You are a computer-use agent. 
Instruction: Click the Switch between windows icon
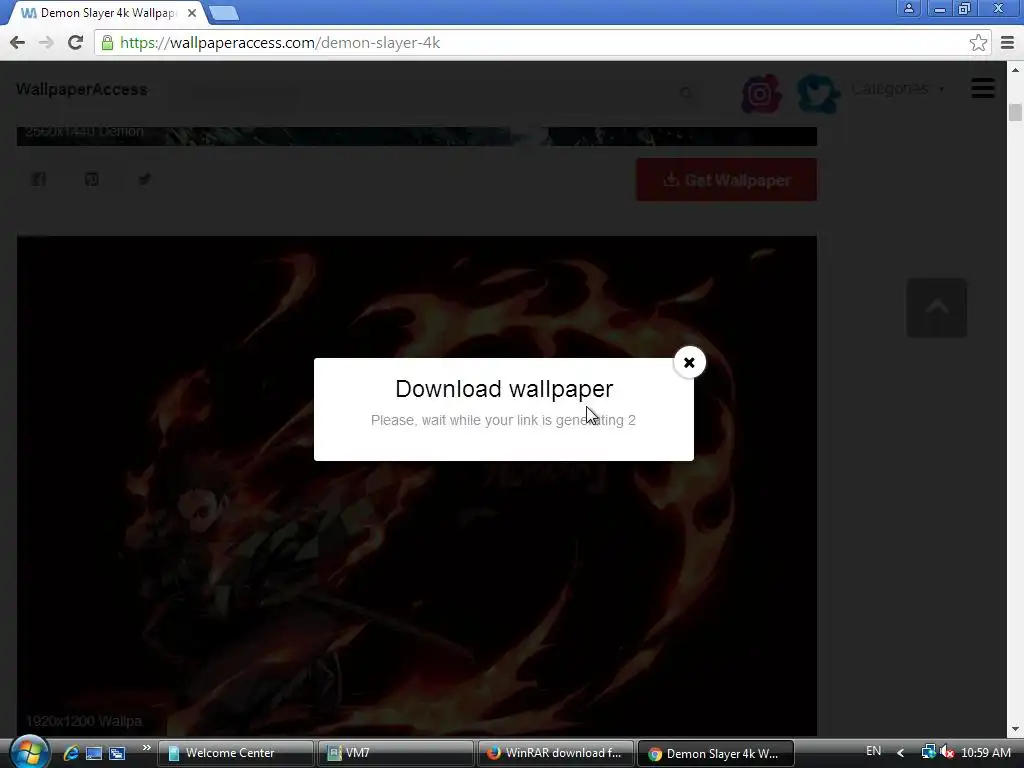pyautogui.click(x=118, y=753)
